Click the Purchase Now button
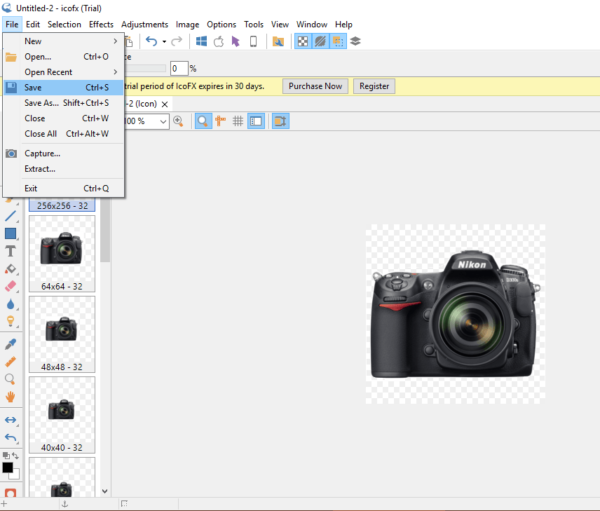Screen dimensions: 600x511 [315, 86]
